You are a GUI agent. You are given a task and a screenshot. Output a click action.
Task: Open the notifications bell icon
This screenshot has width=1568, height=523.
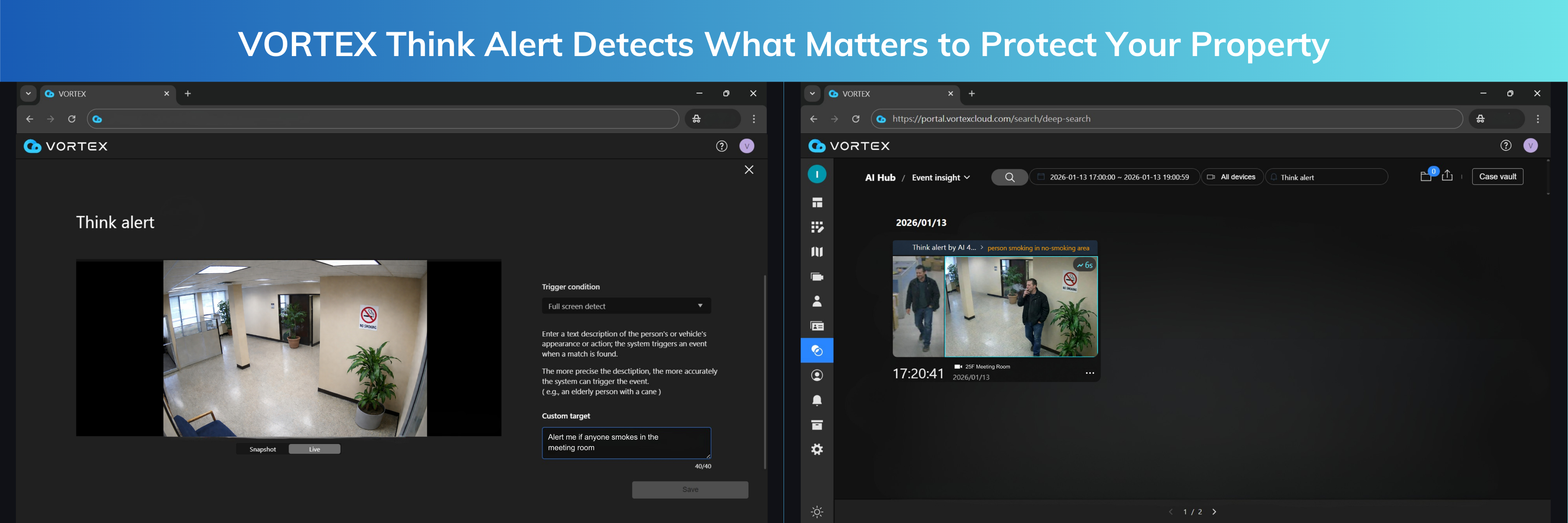coord(817,400)
